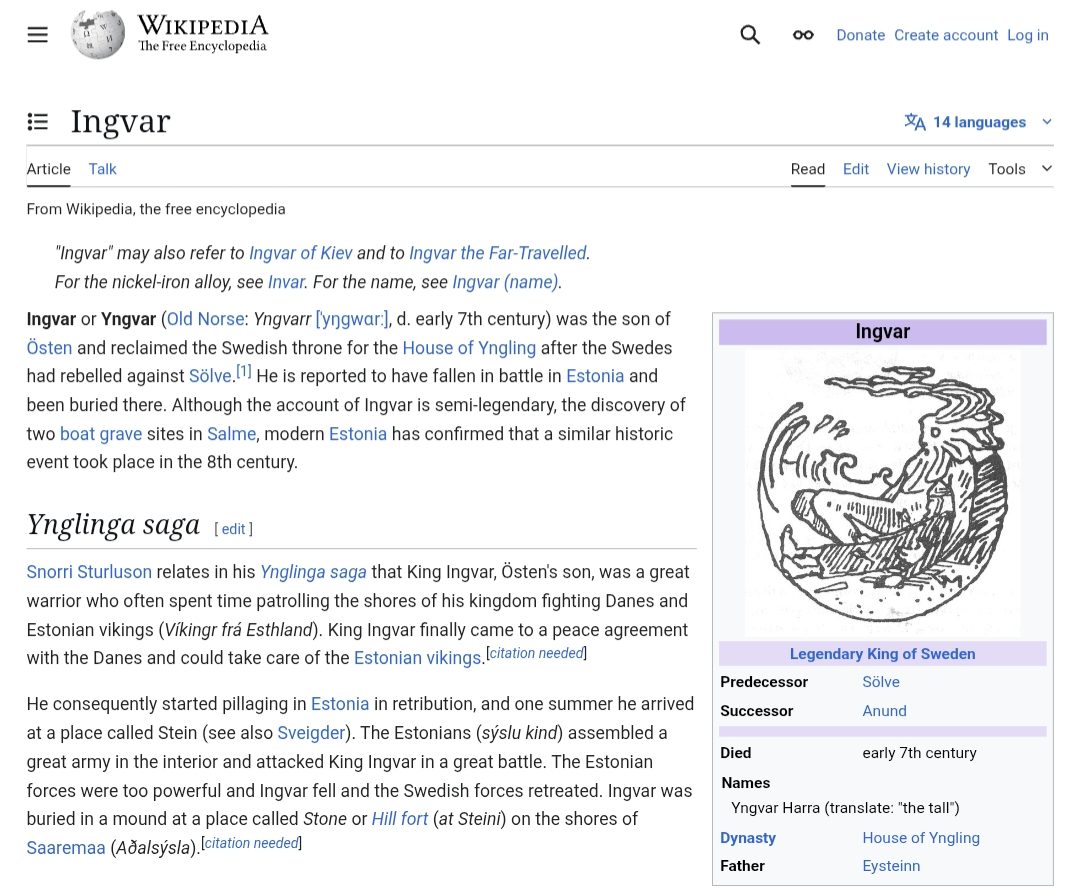Click the Create account link
The image size is (1080, 890).
coord(946,35)
